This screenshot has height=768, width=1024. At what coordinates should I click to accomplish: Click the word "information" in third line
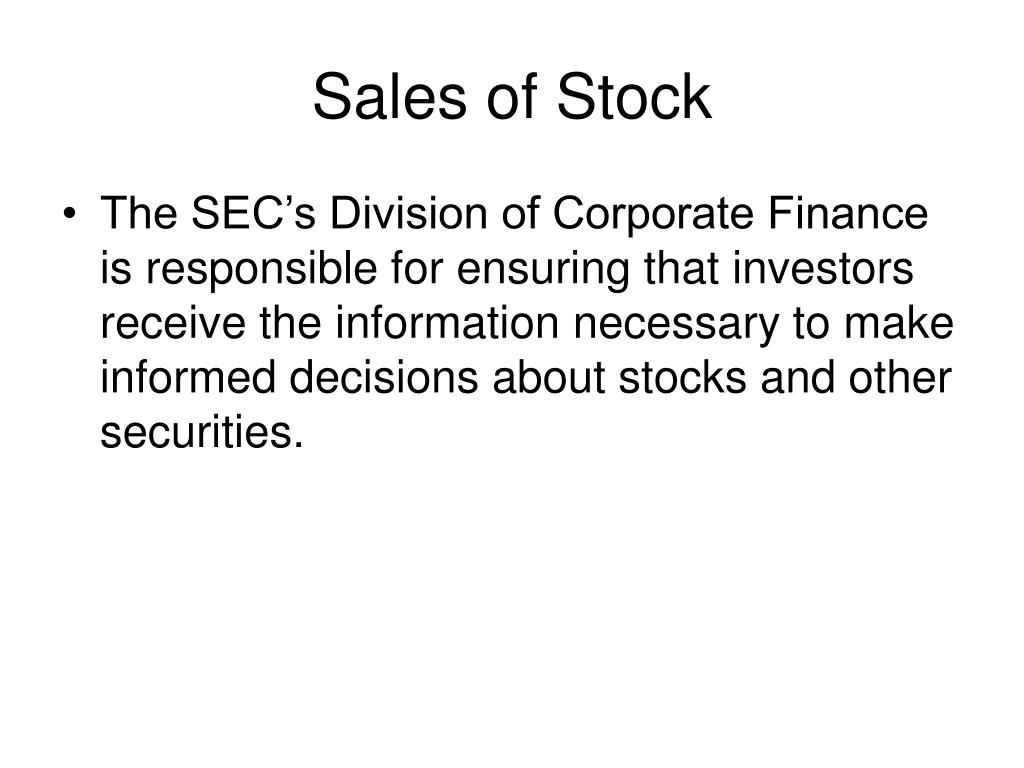447,323
